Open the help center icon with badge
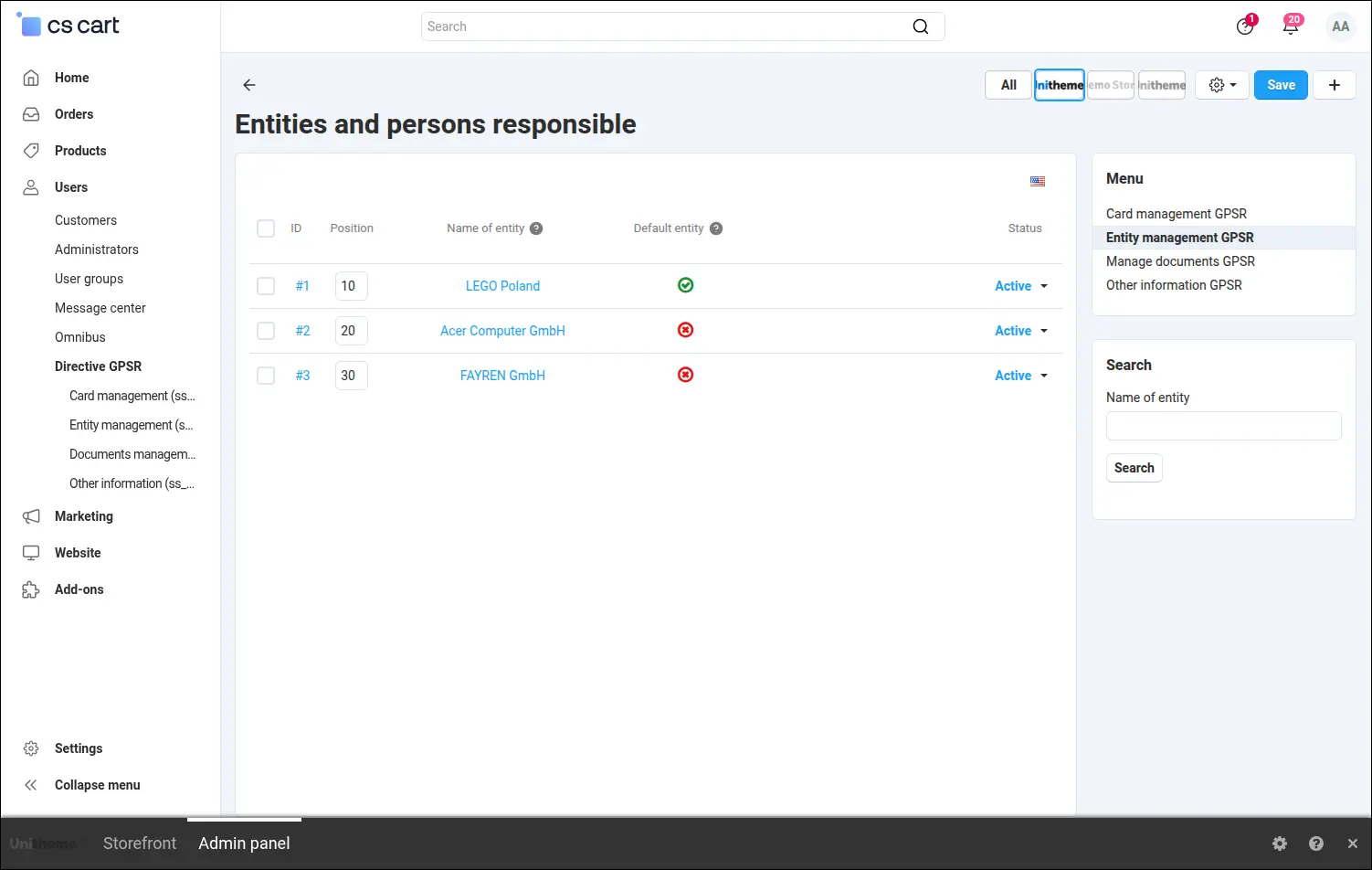The image size is (1372, 870). coord(1245,26)
